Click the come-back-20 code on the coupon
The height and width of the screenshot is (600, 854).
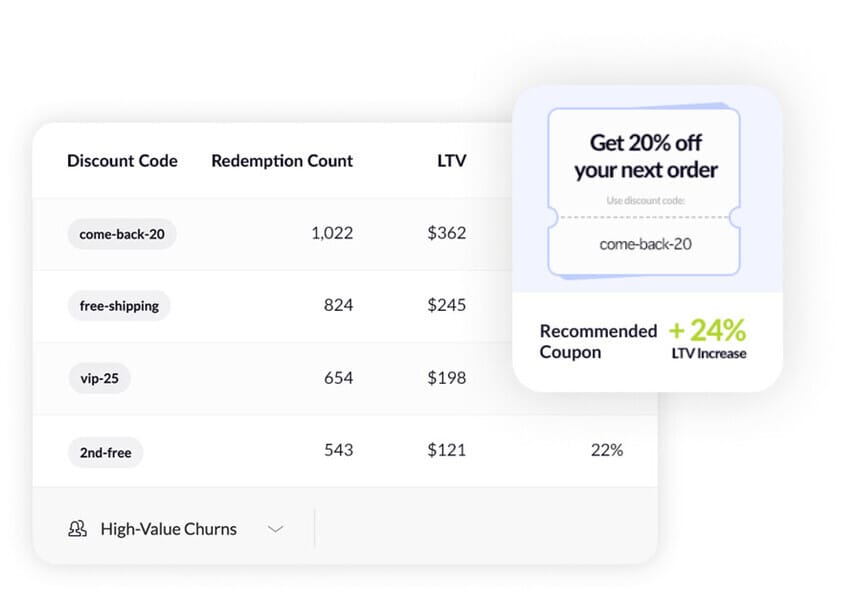645,243
